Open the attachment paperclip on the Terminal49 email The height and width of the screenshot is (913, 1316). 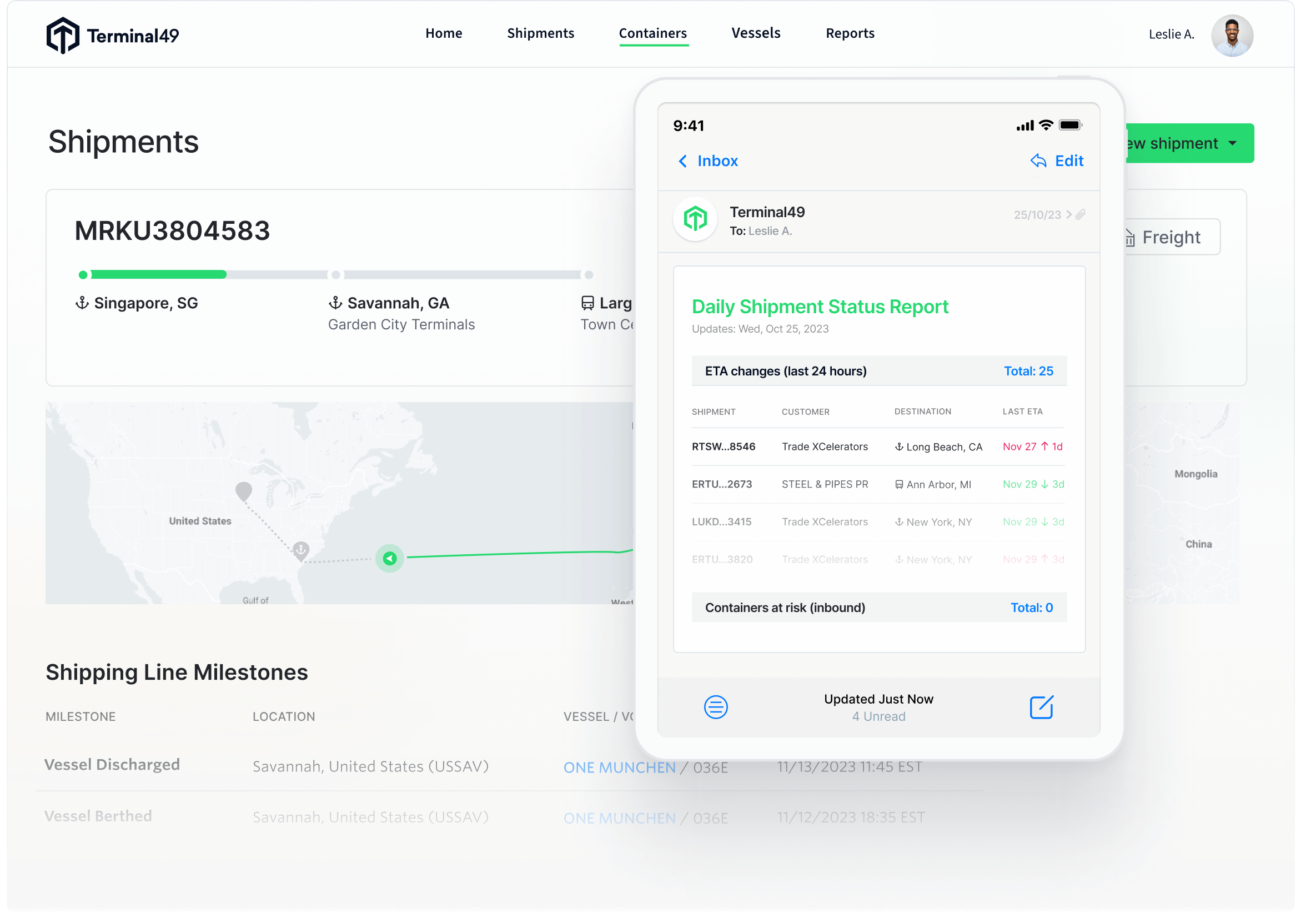tap(1081, 214)
